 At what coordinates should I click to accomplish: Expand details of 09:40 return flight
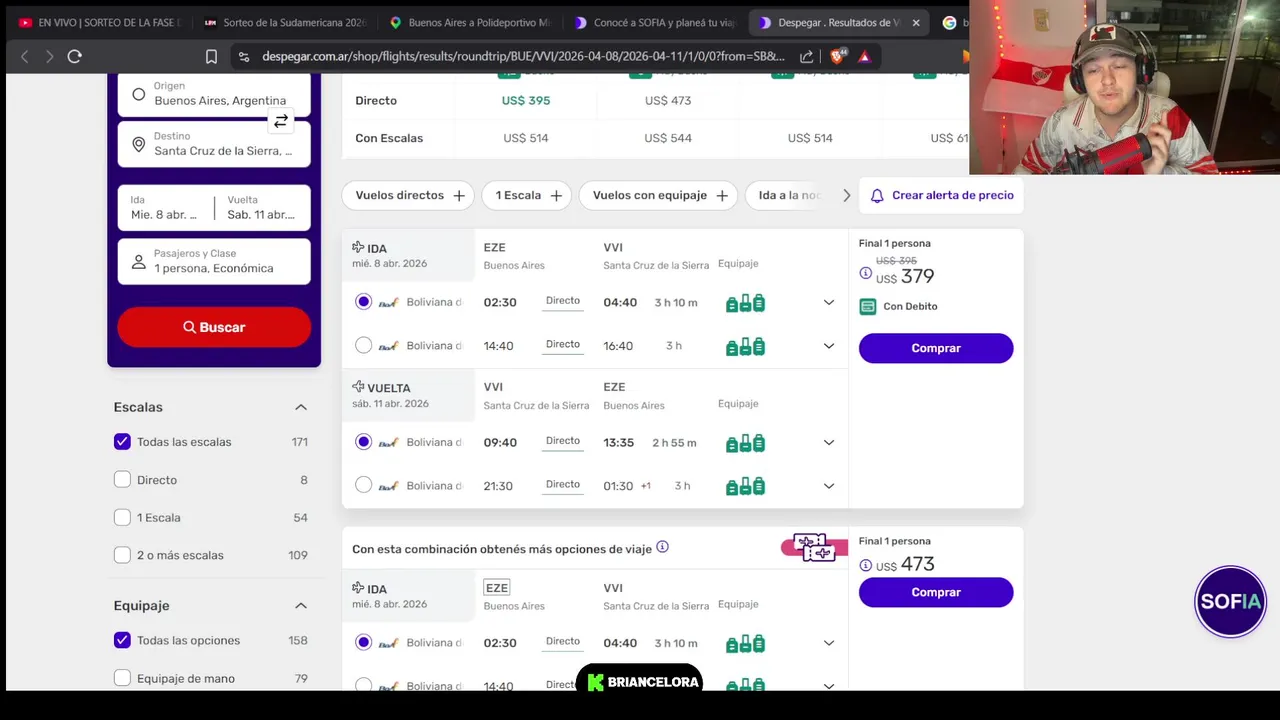(x=828, y=443)
